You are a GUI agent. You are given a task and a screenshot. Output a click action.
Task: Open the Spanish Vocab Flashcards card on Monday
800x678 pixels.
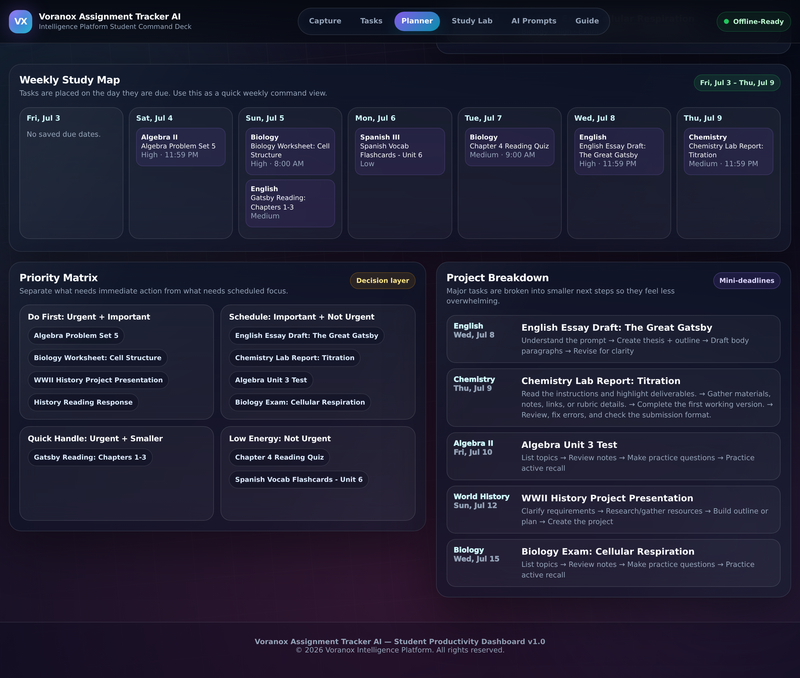click(399, 151)
